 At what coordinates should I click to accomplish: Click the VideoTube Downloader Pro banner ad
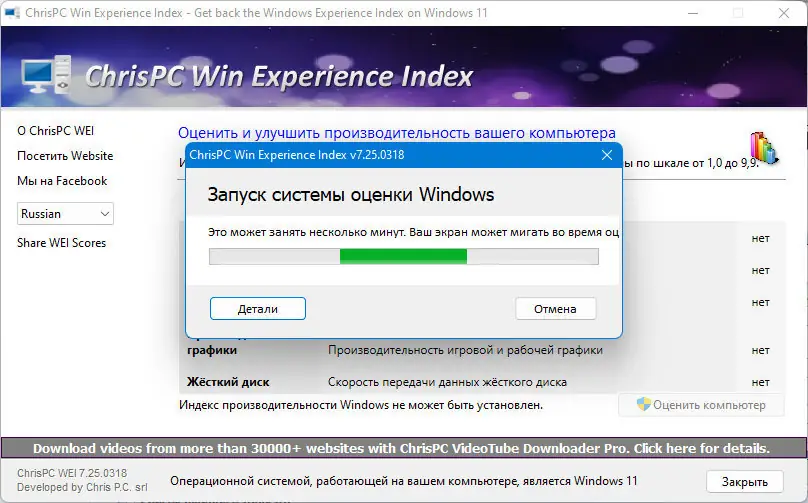click(x=404, y=448)
